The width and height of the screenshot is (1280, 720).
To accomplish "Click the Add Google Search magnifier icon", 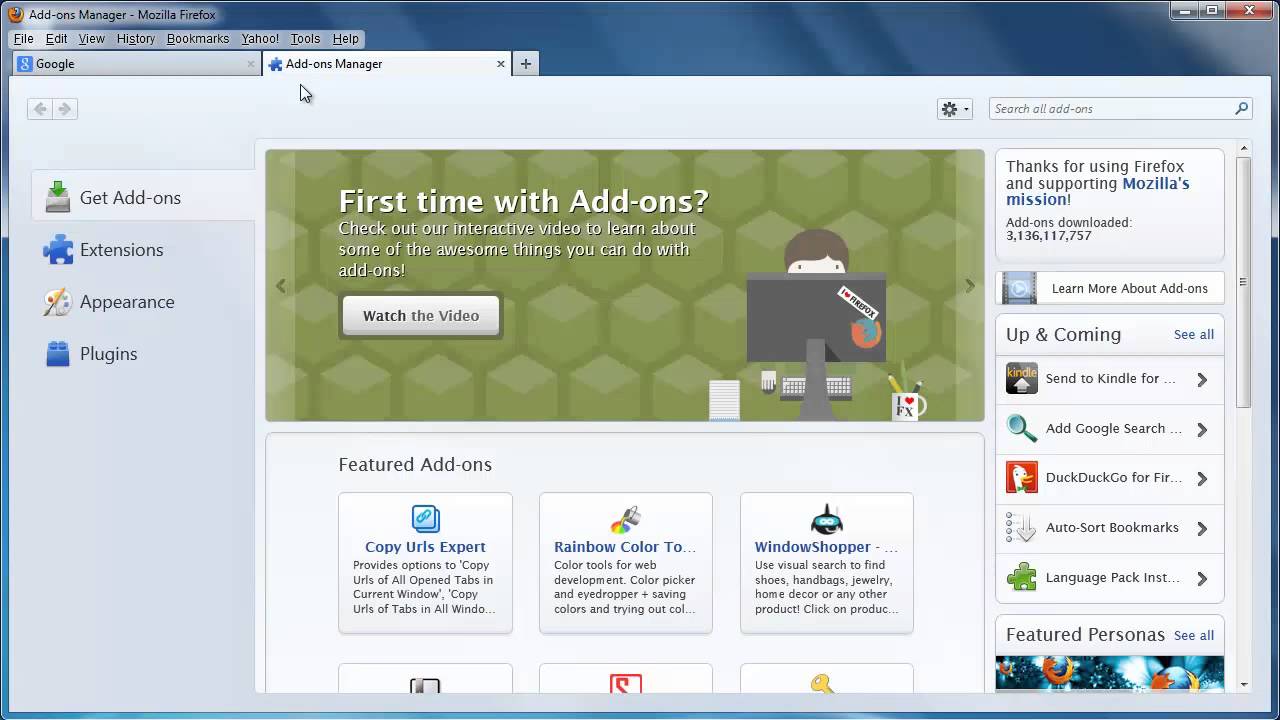I will (1022, 429).
